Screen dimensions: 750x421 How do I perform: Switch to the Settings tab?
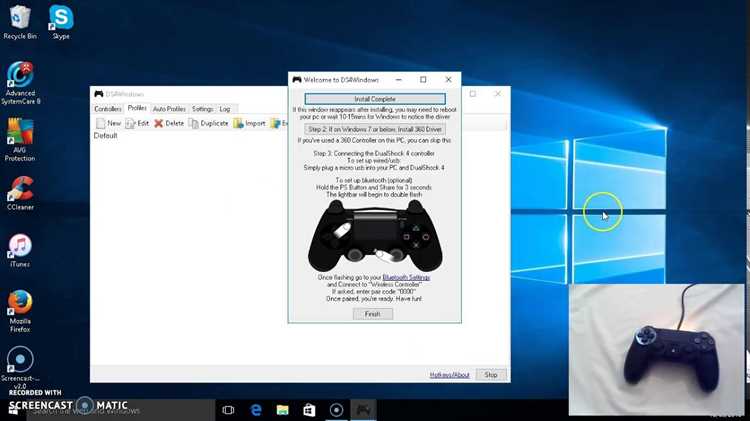(202, 109)
